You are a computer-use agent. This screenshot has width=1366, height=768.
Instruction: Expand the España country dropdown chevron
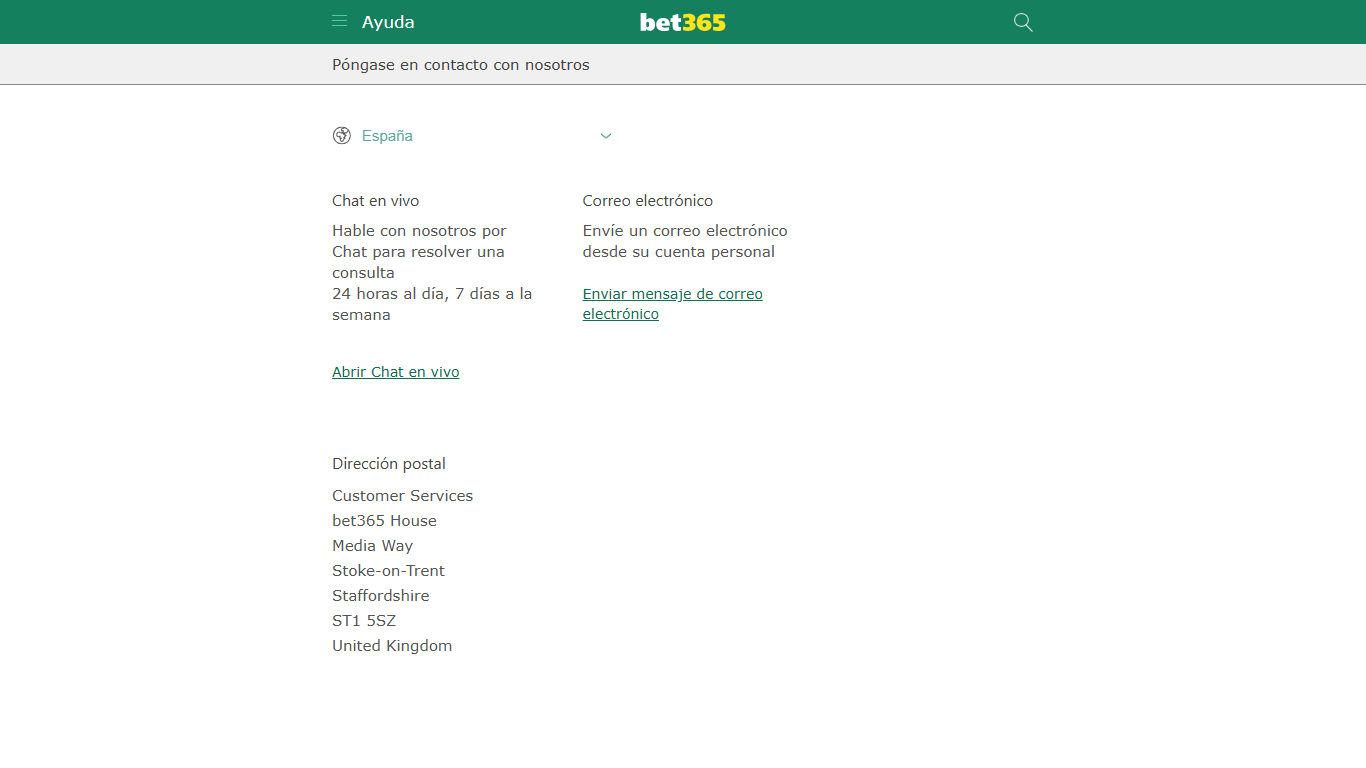click(x=605, y=136)
